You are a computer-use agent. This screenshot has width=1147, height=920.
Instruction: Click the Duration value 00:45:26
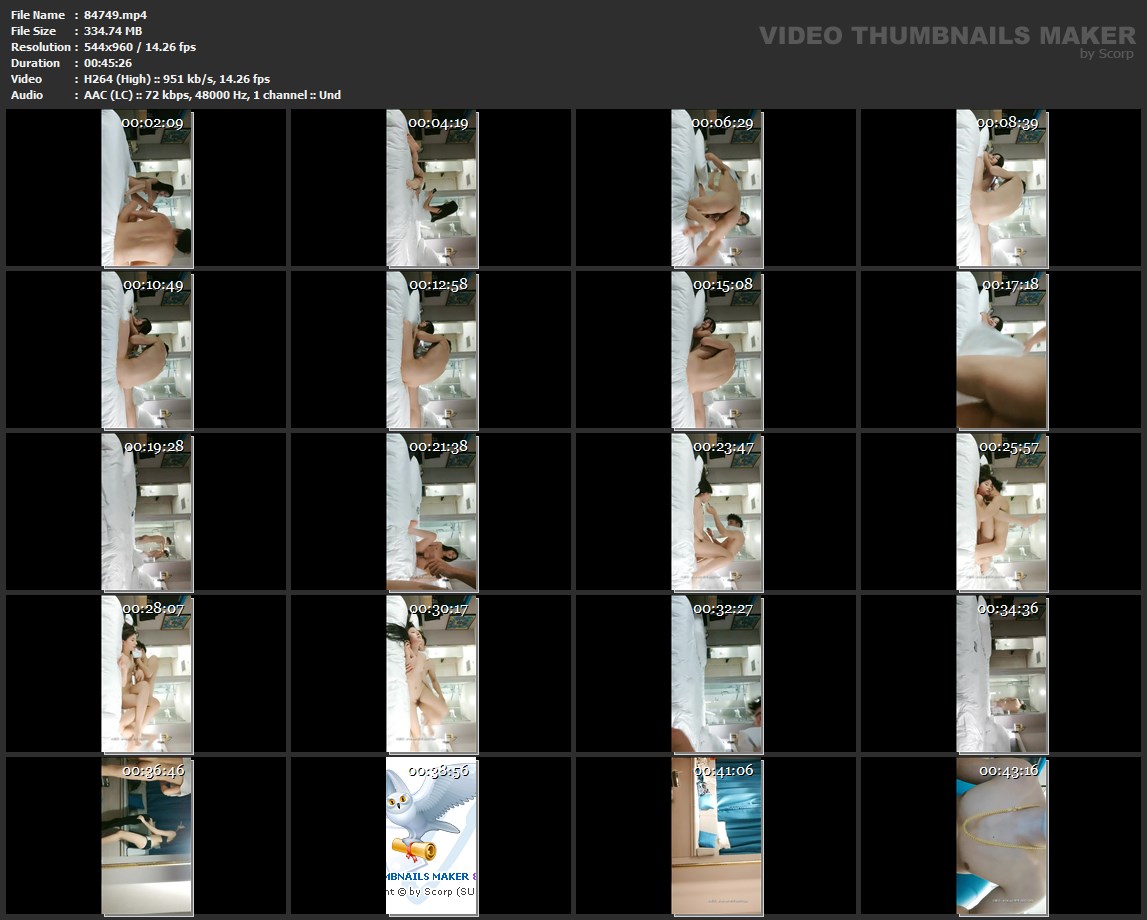tap(108, 63)
